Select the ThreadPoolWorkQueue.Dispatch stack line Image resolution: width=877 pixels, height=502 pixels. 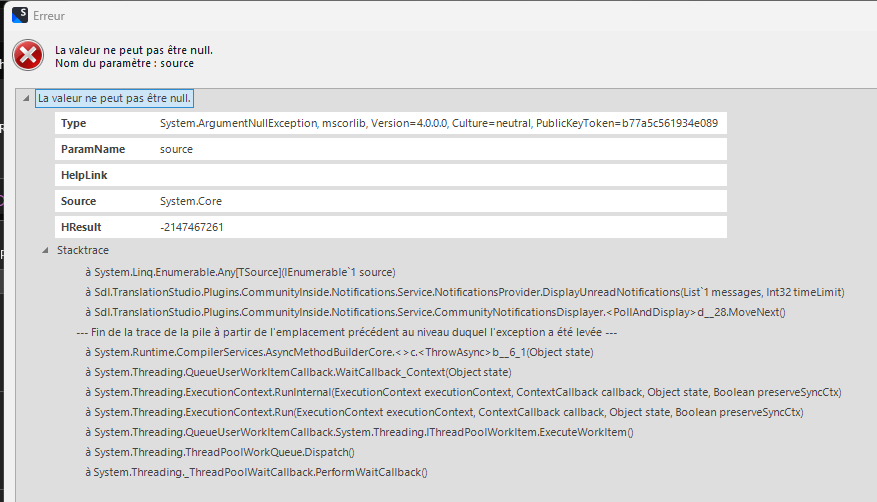click(x=220, y=452)
